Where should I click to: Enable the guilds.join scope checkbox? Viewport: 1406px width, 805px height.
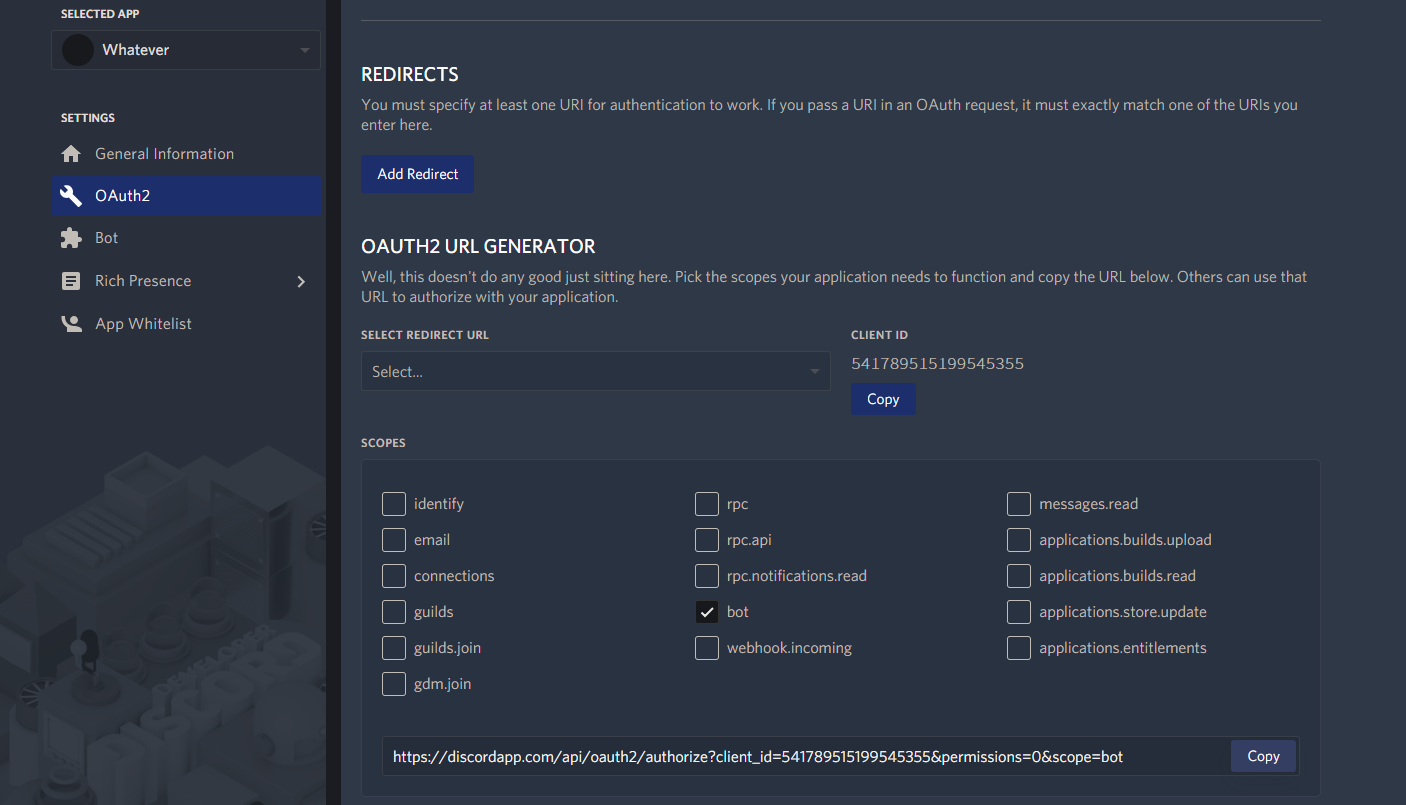coord(394,648)
